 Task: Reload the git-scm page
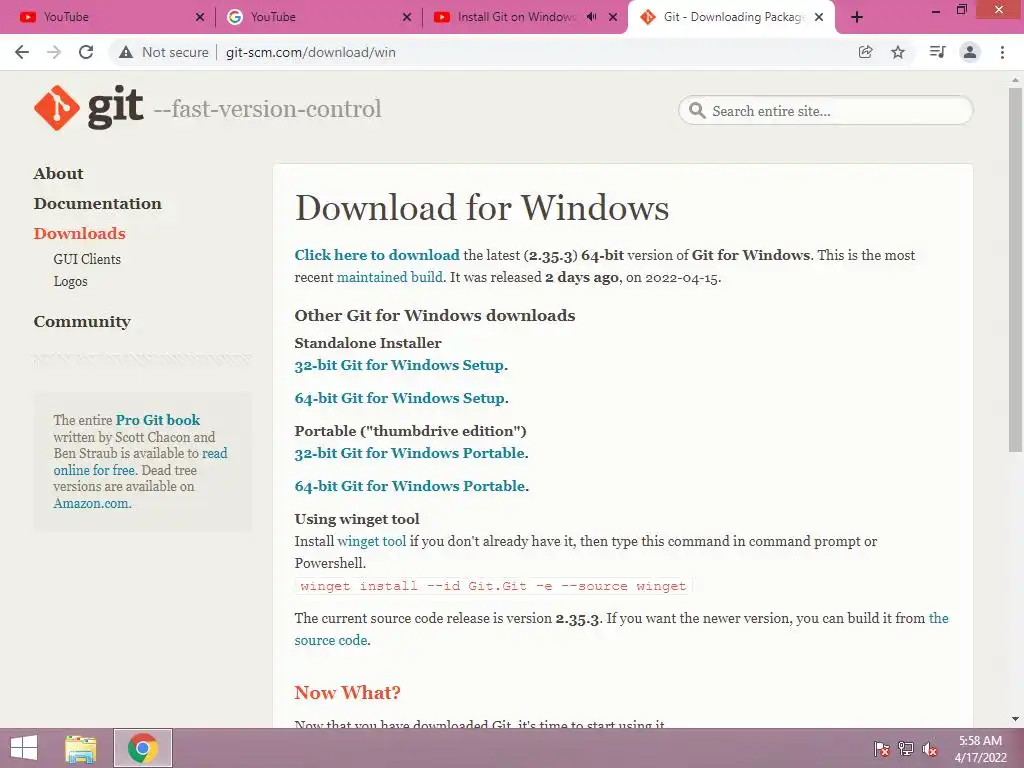(x=86, y=52)
